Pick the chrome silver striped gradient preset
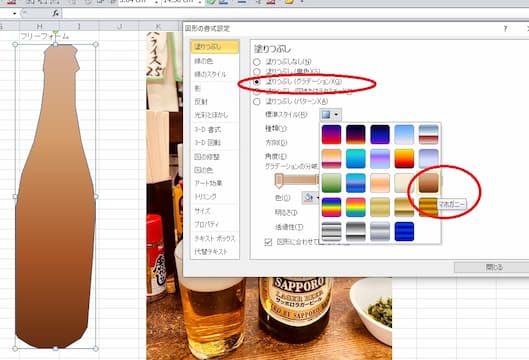This screenshot has width=529, height=360. (x=331, y=231)
